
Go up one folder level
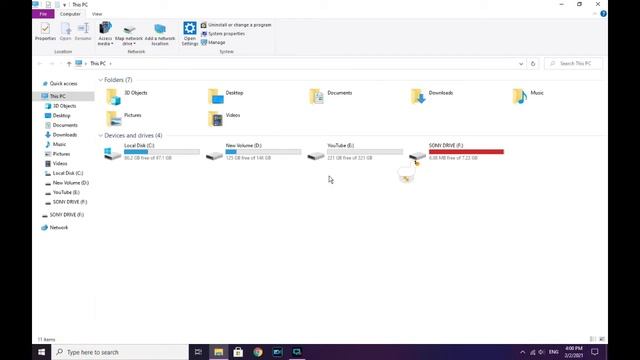pos(69,64)
